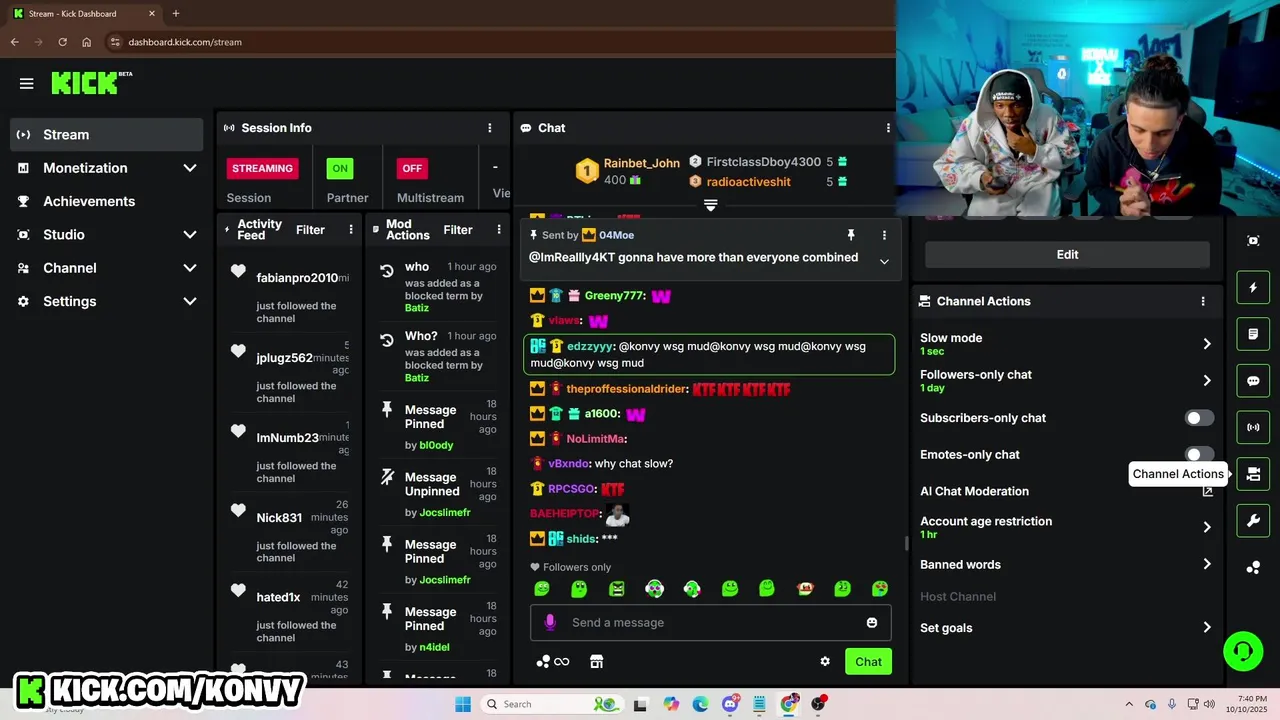The width and height of the screenshot is (1280, 720).
Task: Open the document notes icon in right sidebar
Action: pyautogui.click(x=1253, y=334)
